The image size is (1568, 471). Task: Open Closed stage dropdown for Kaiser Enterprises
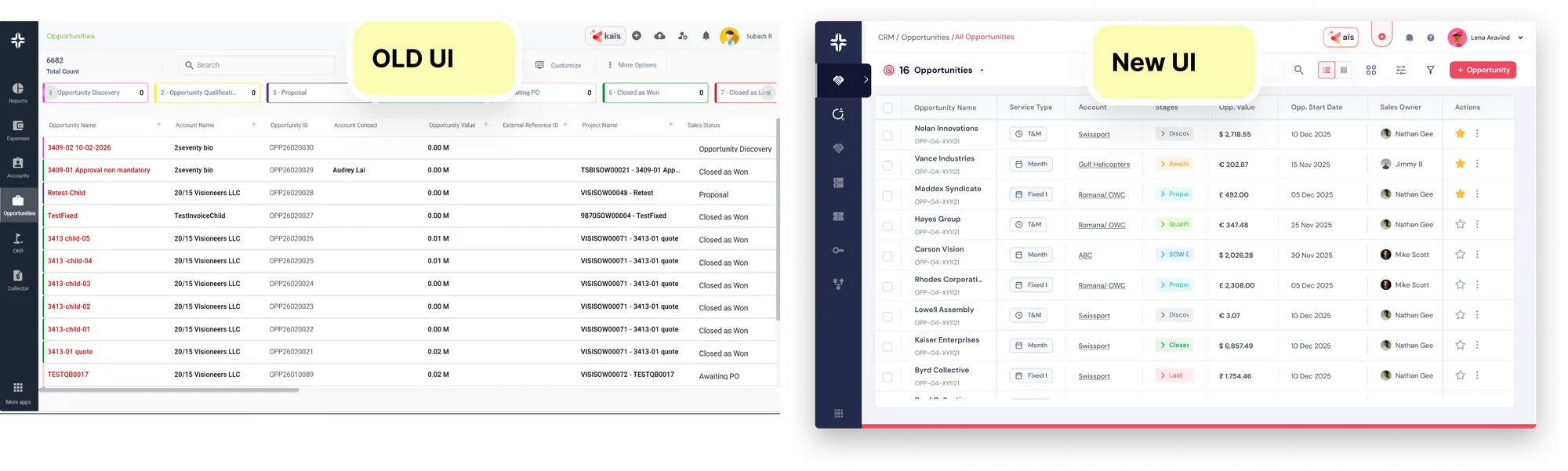[1174, 345]
